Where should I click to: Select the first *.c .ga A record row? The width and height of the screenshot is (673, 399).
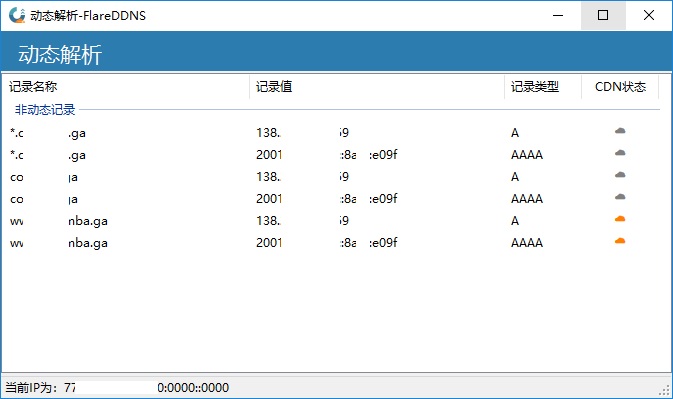pyautogui.click(x=336, y=133)
